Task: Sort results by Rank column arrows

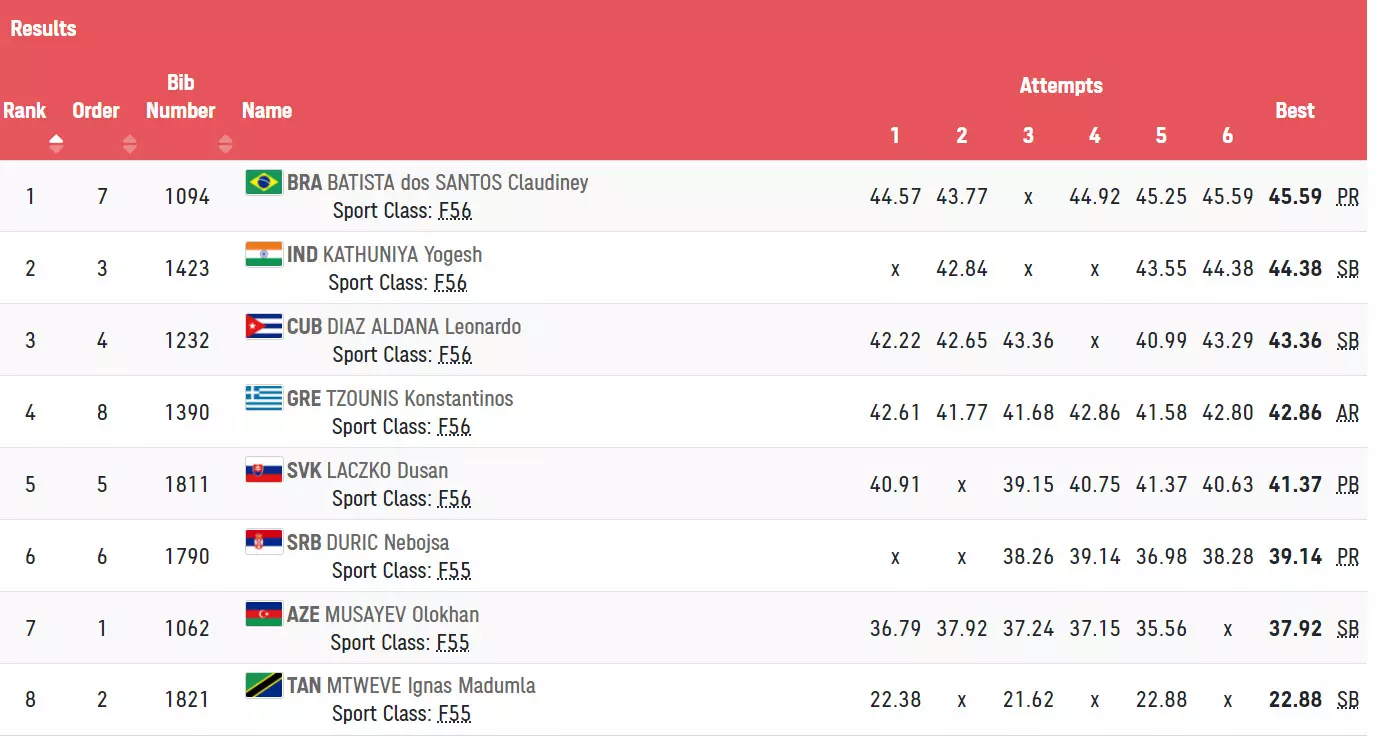Action: 56,145
